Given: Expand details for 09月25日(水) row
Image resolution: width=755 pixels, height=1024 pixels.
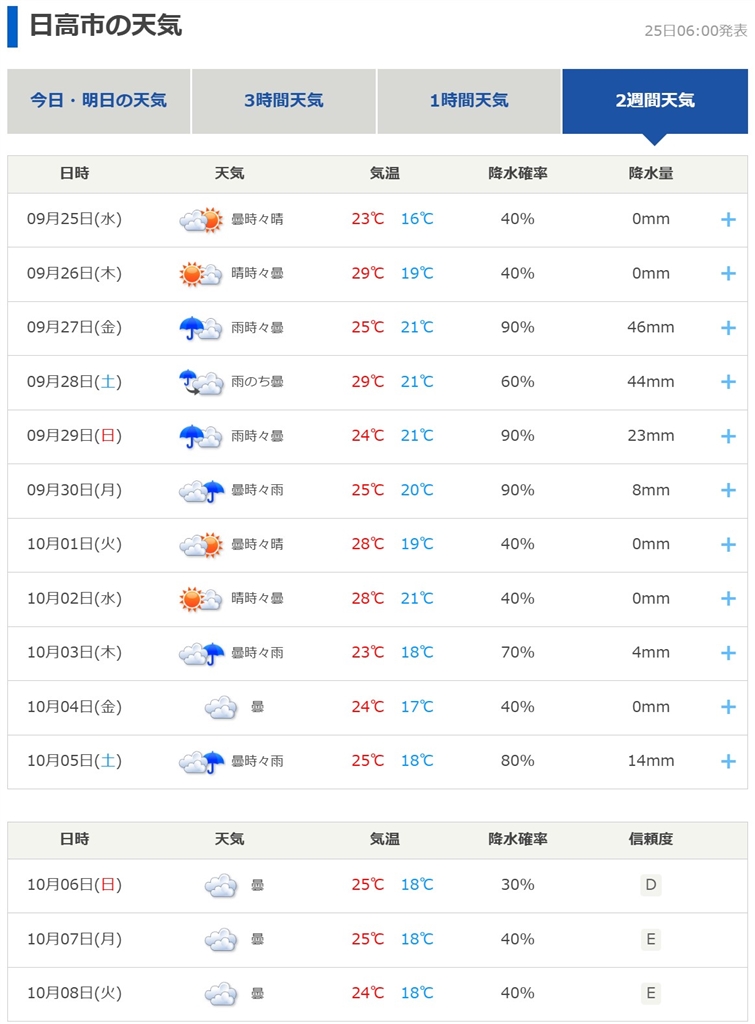Looking at the screenshot, I should (x=728, y=219).
